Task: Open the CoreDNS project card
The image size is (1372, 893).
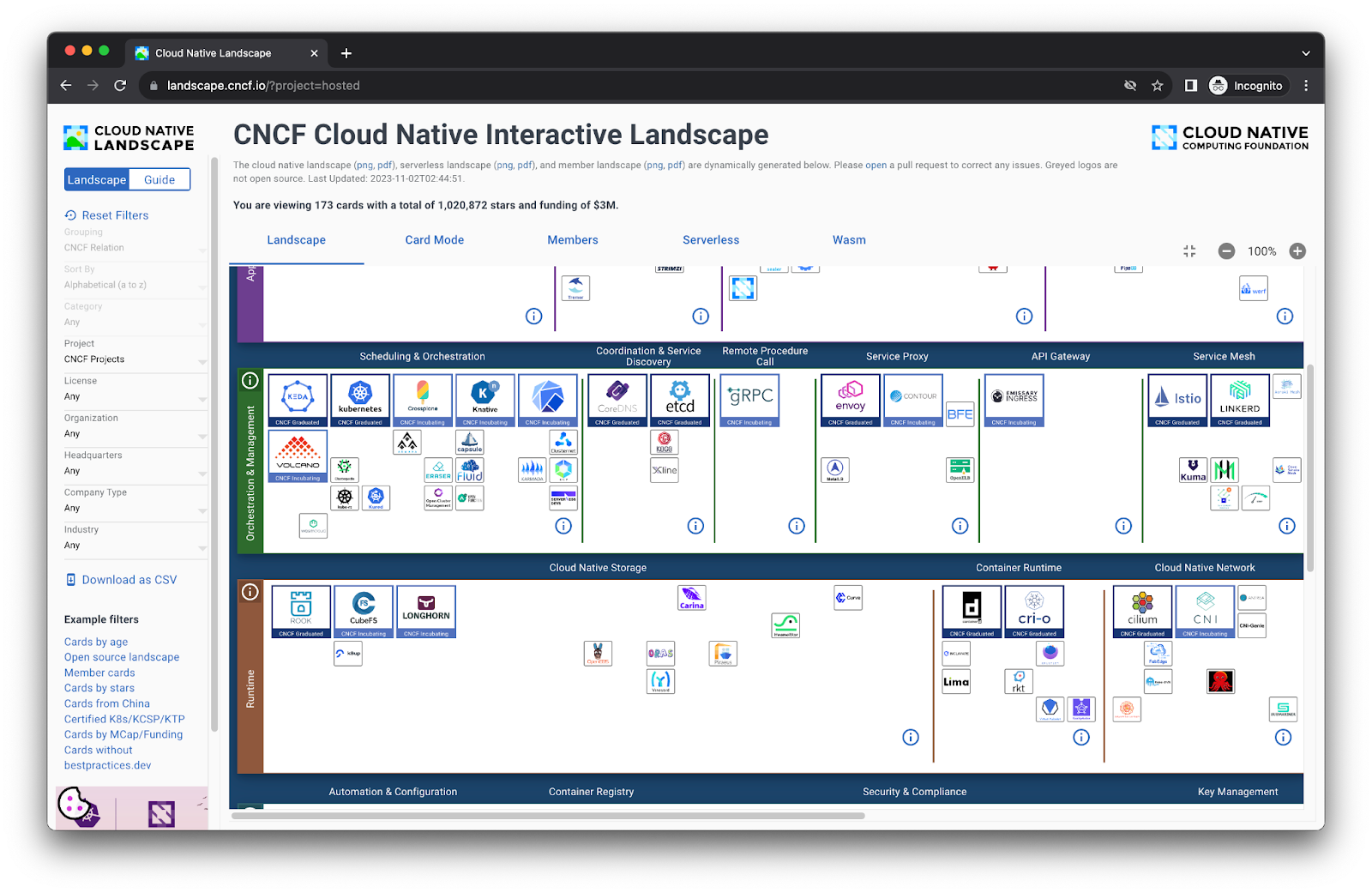Action: click(617, 400)
